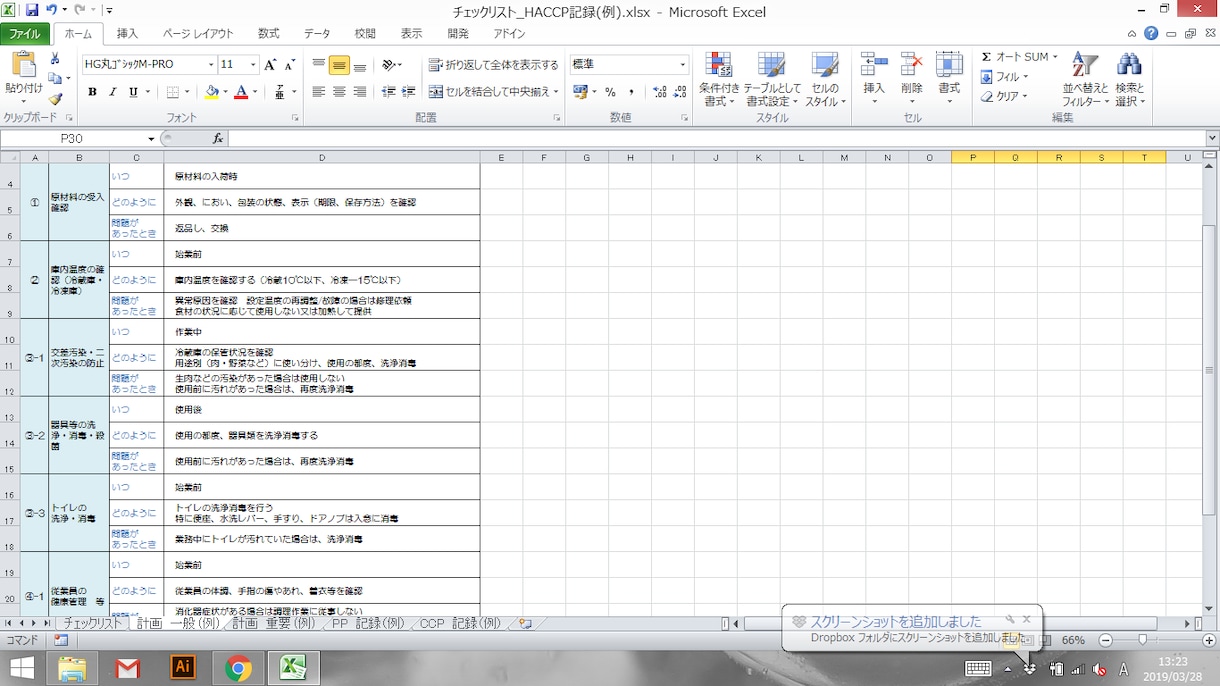Apply percent style with the % icon
The image size is (1220, 686).
[x=610, y=92]
